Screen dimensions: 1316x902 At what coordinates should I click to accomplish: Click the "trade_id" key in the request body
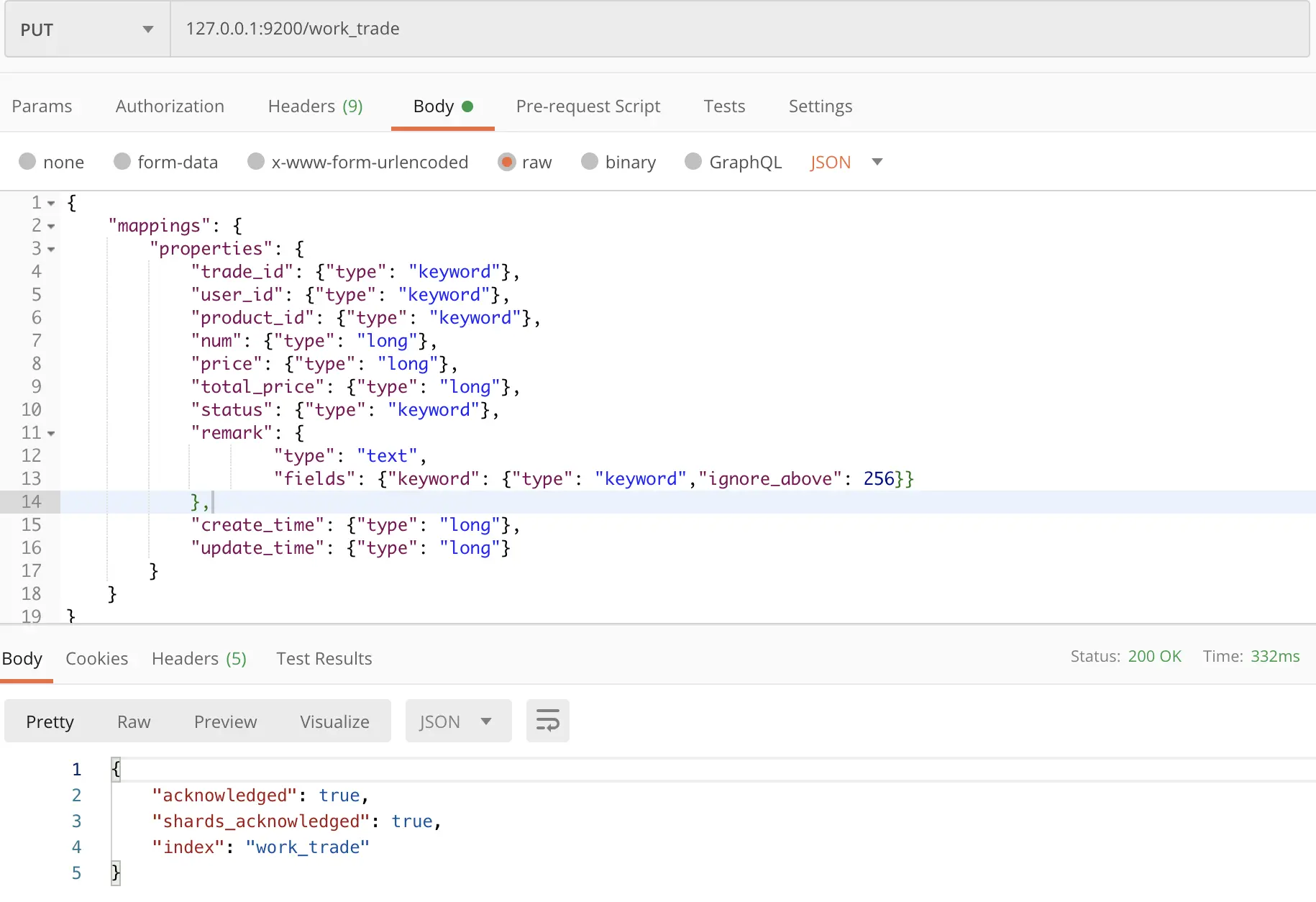pos(242,272)
